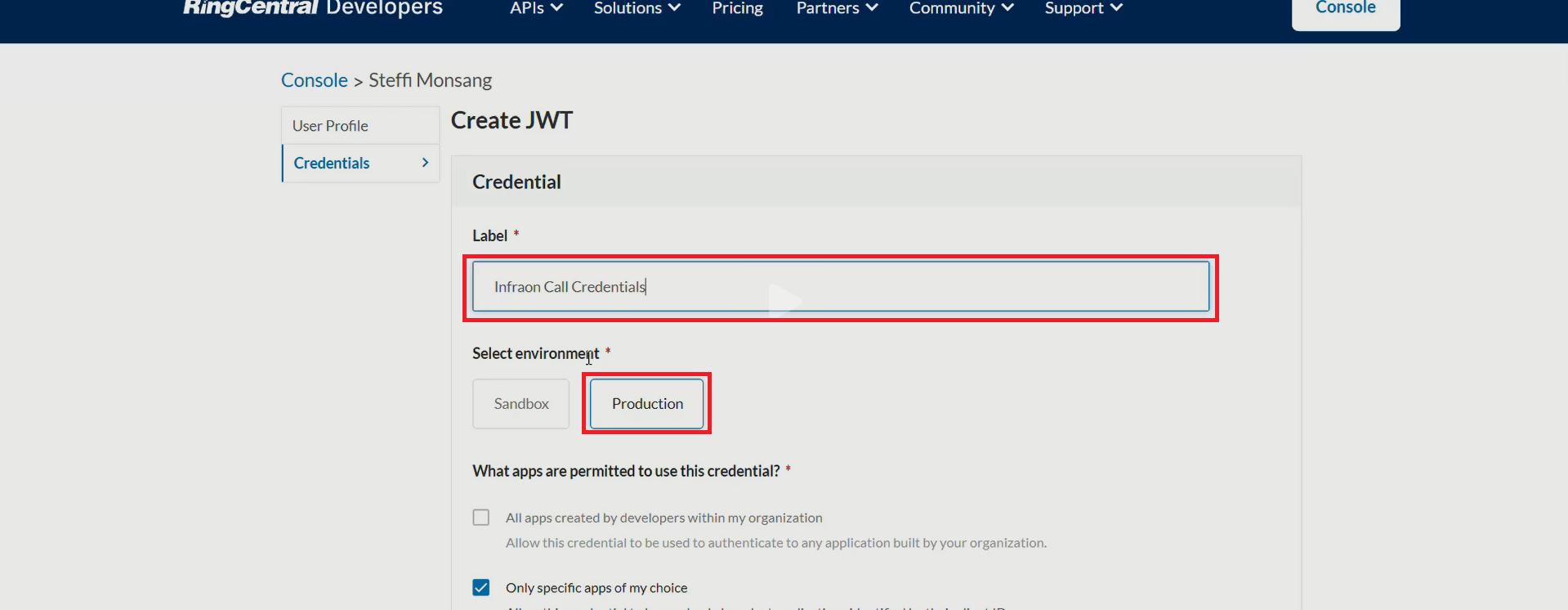Screen dimensions: 1568x610
Task: Expand the Credentials sidebar chevron arrow
Action: (x=425, y=163)
